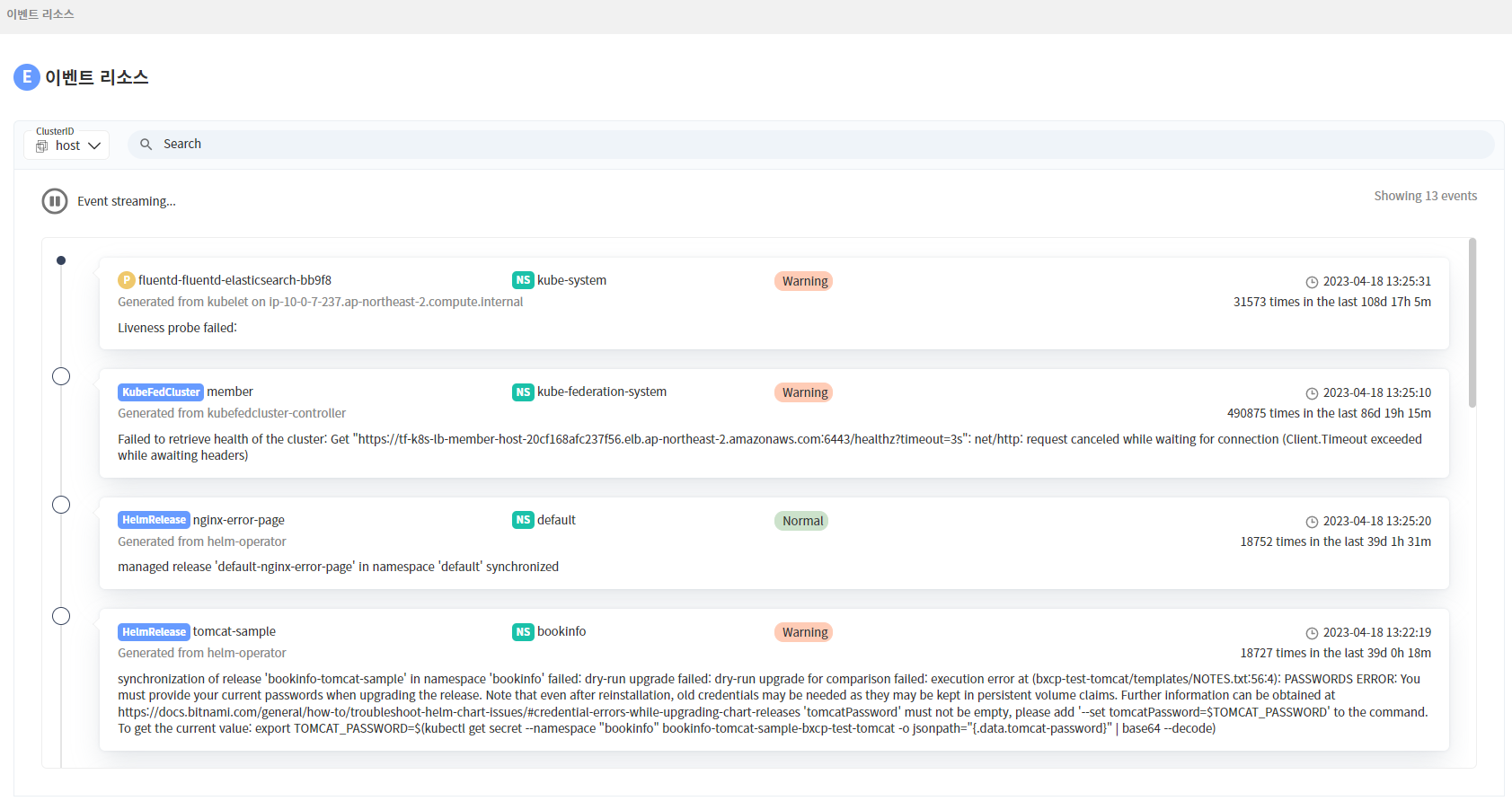Pause the event streaming

tap(55, 201)
